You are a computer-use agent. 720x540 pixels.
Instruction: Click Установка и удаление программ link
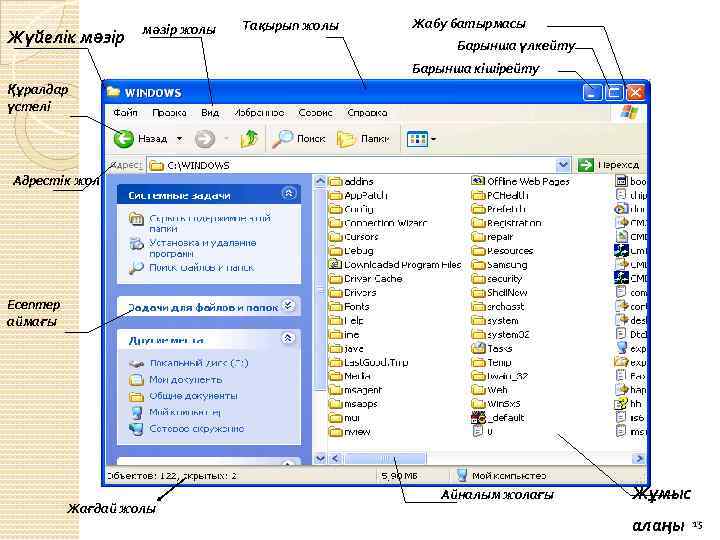(x=202, y=248)
